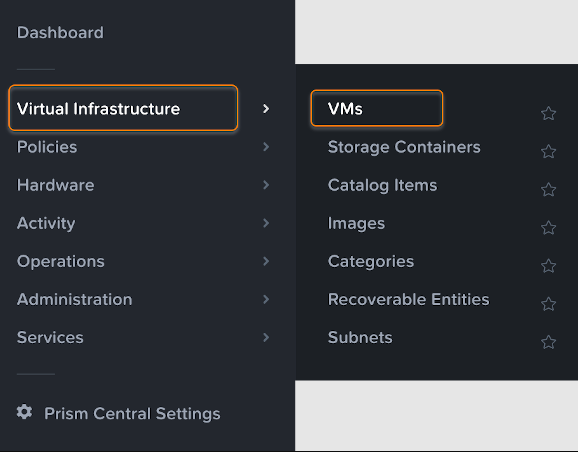This screenshot has height=452, width=578.
Task: Open the Hardware menu entry
Action: click(55, 185)
